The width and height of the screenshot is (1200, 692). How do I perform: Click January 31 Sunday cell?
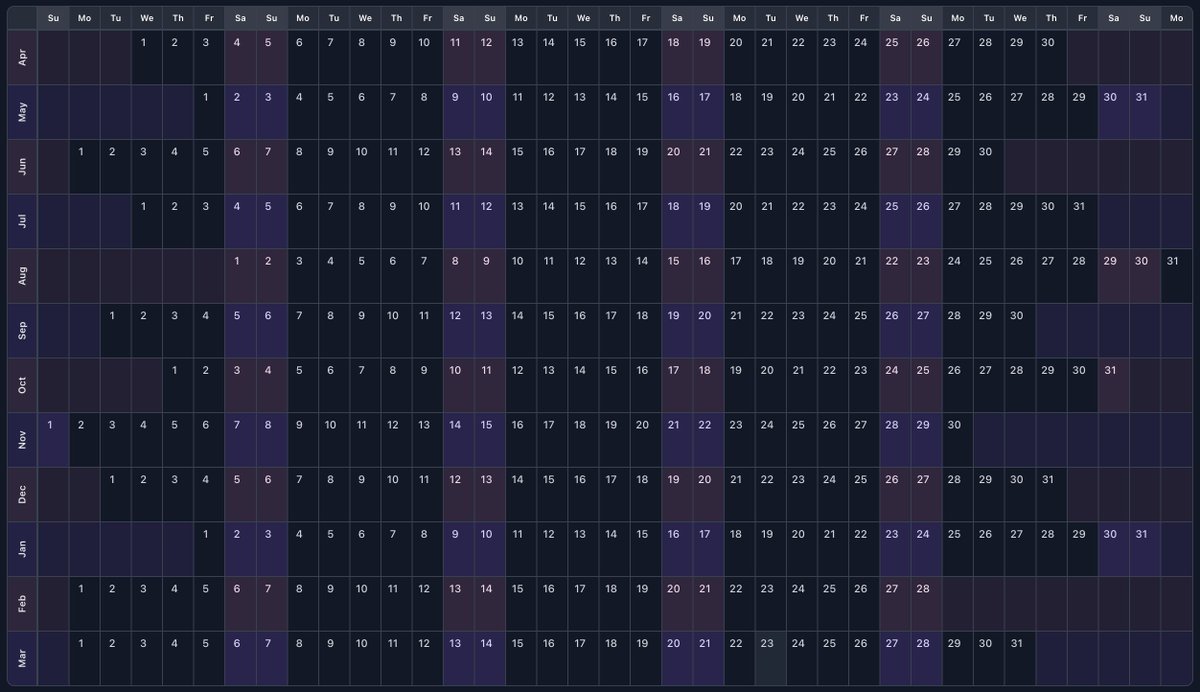pyautogui.click(x=1144, y=548)
